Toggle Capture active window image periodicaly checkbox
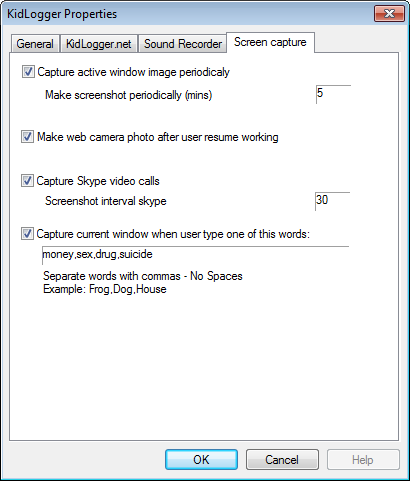The image size is (410, 481). [x=28, y=72]
